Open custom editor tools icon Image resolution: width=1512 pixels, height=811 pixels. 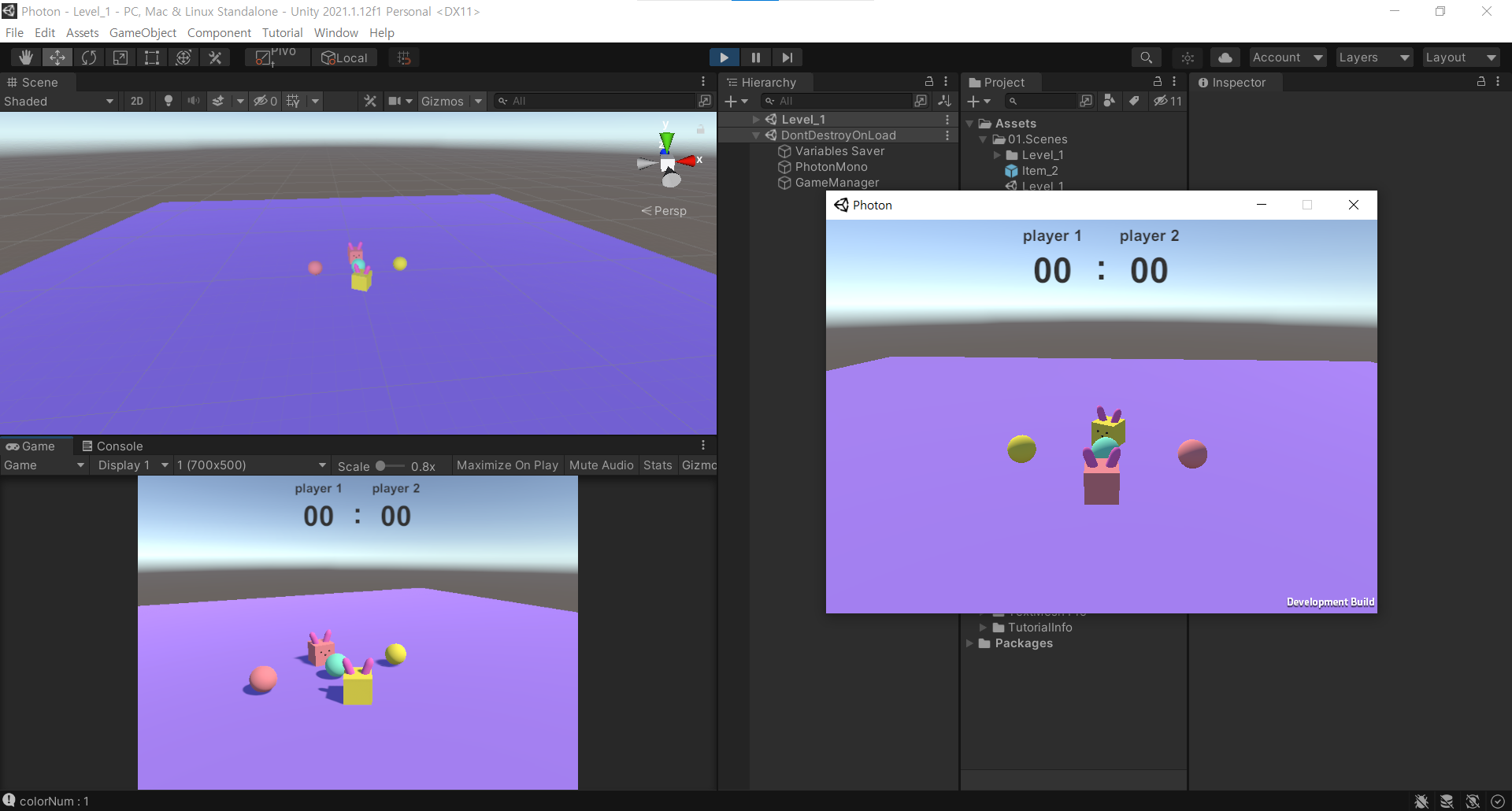(x=215, y=57)
